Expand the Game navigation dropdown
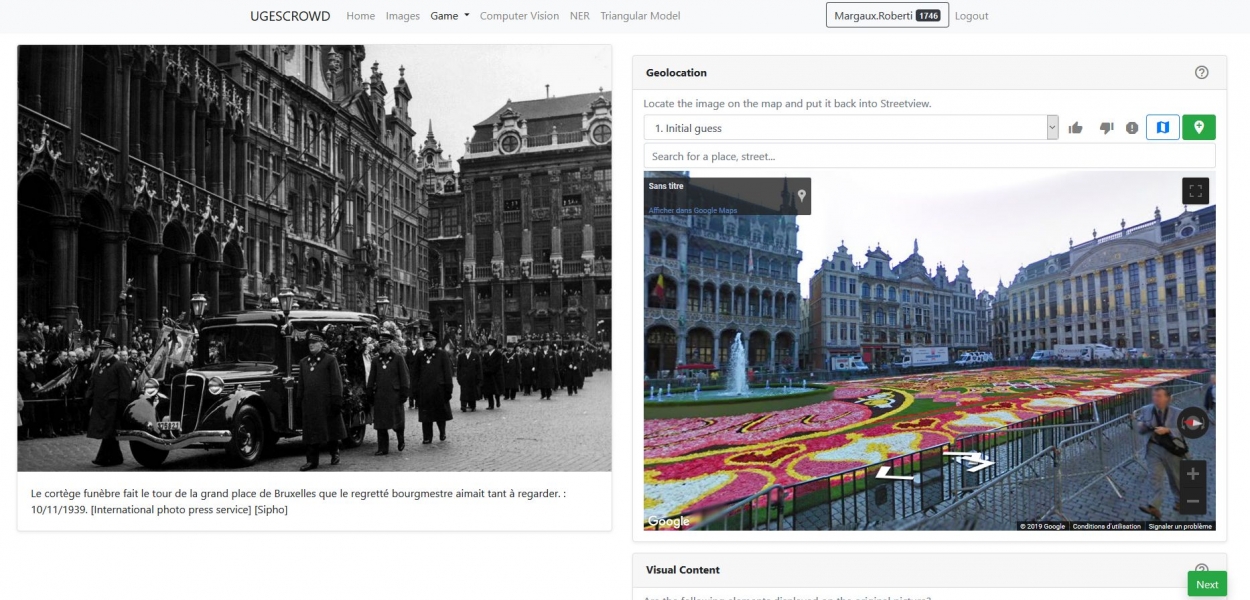This screenshot has height=600, width=1250. coord(450,16)
